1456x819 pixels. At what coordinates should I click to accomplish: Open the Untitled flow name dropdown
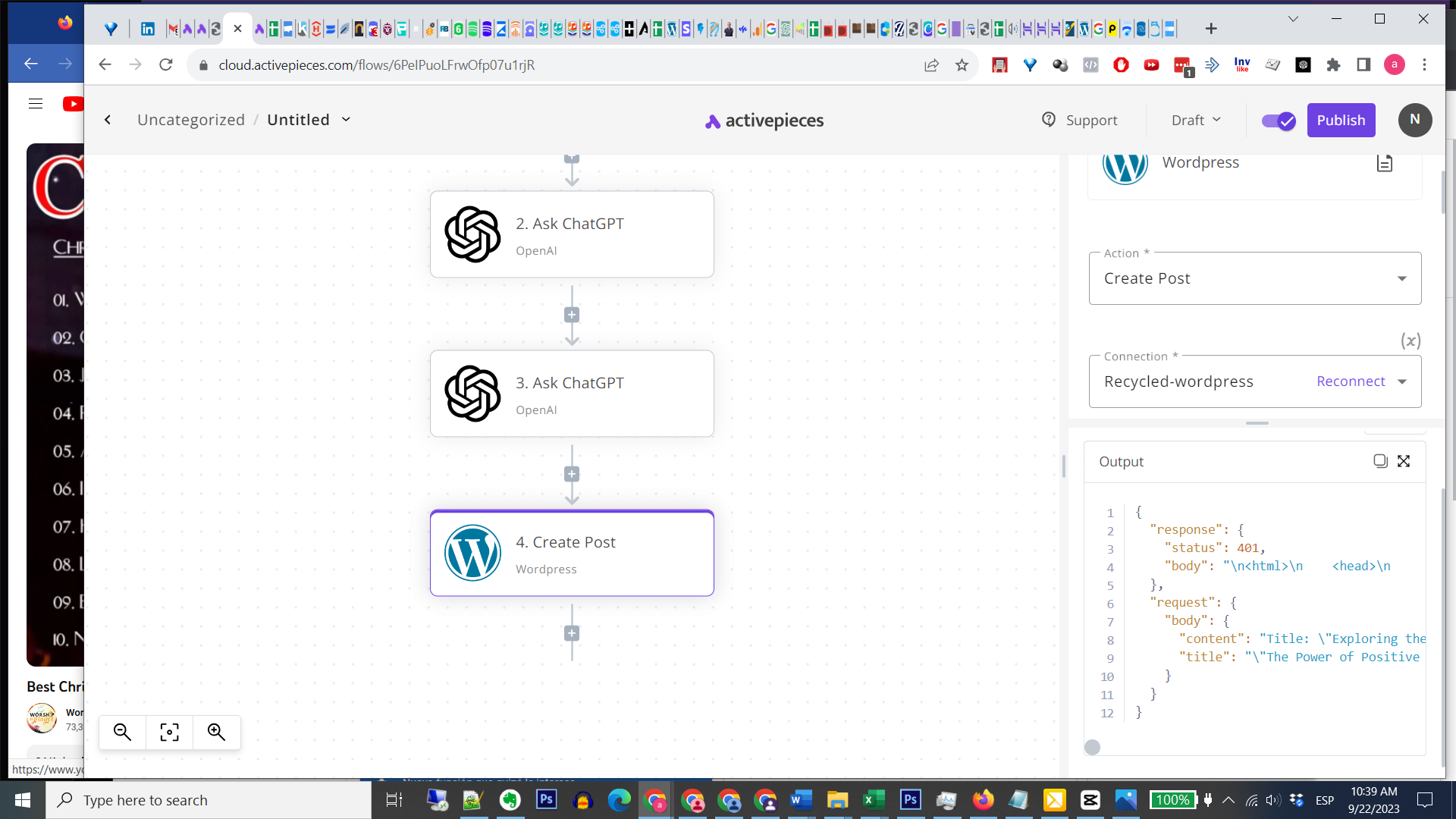(x=346, y=120)
